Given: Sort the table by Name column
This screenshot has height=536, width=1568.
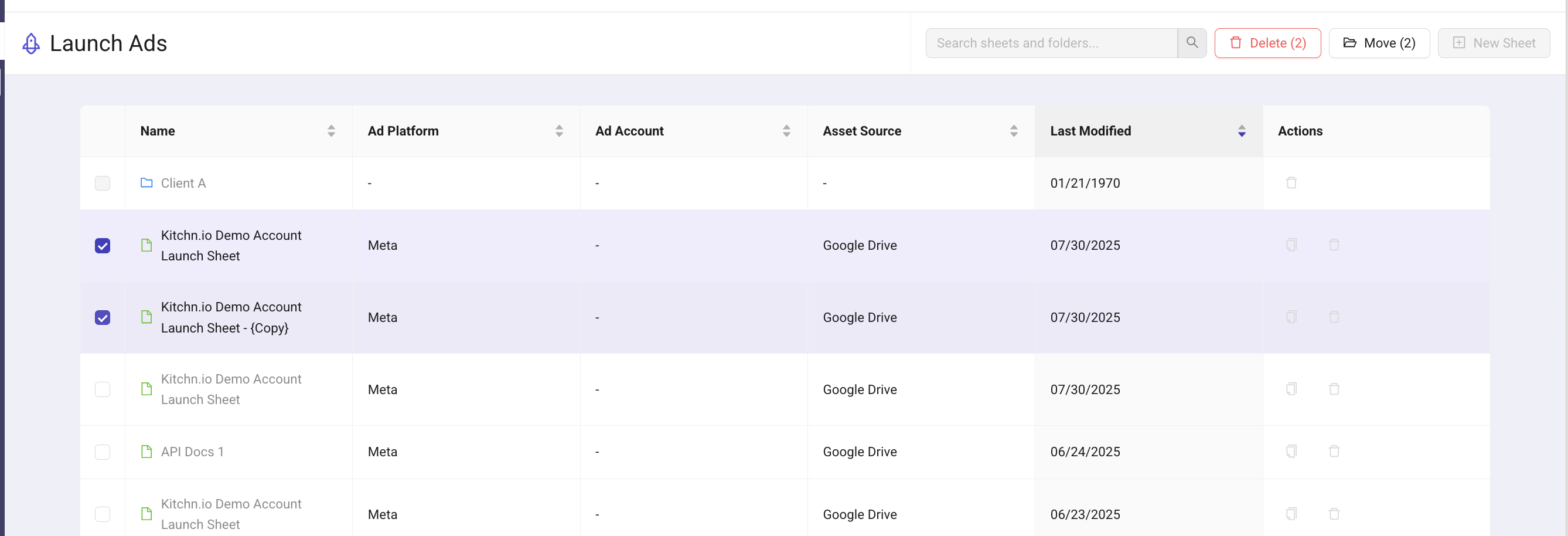Looking at the screenshot, I should 330,131.
